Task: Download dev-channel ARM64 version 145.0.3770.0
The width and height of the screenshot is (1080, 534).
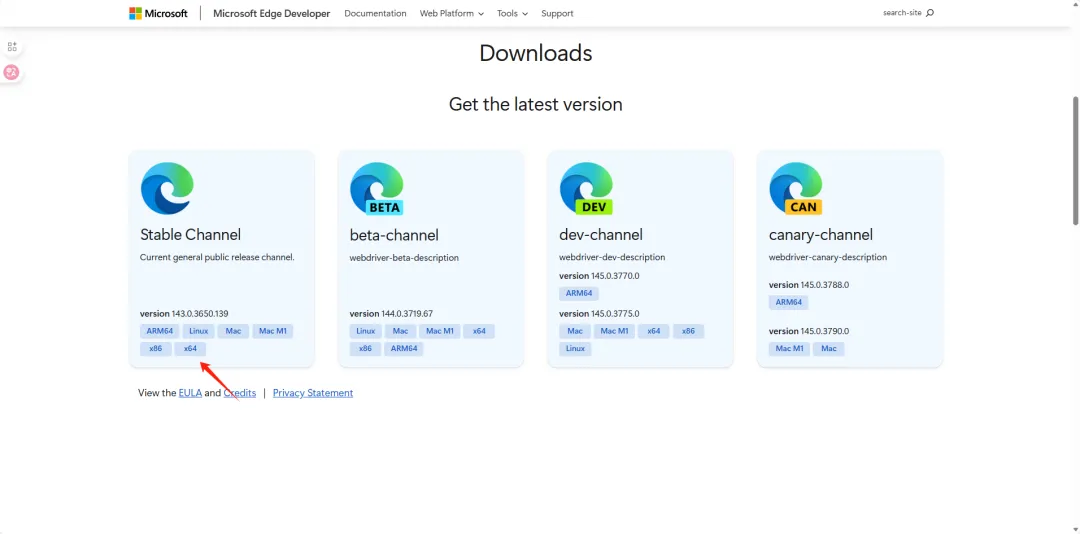Action: [x=579, y=293]
